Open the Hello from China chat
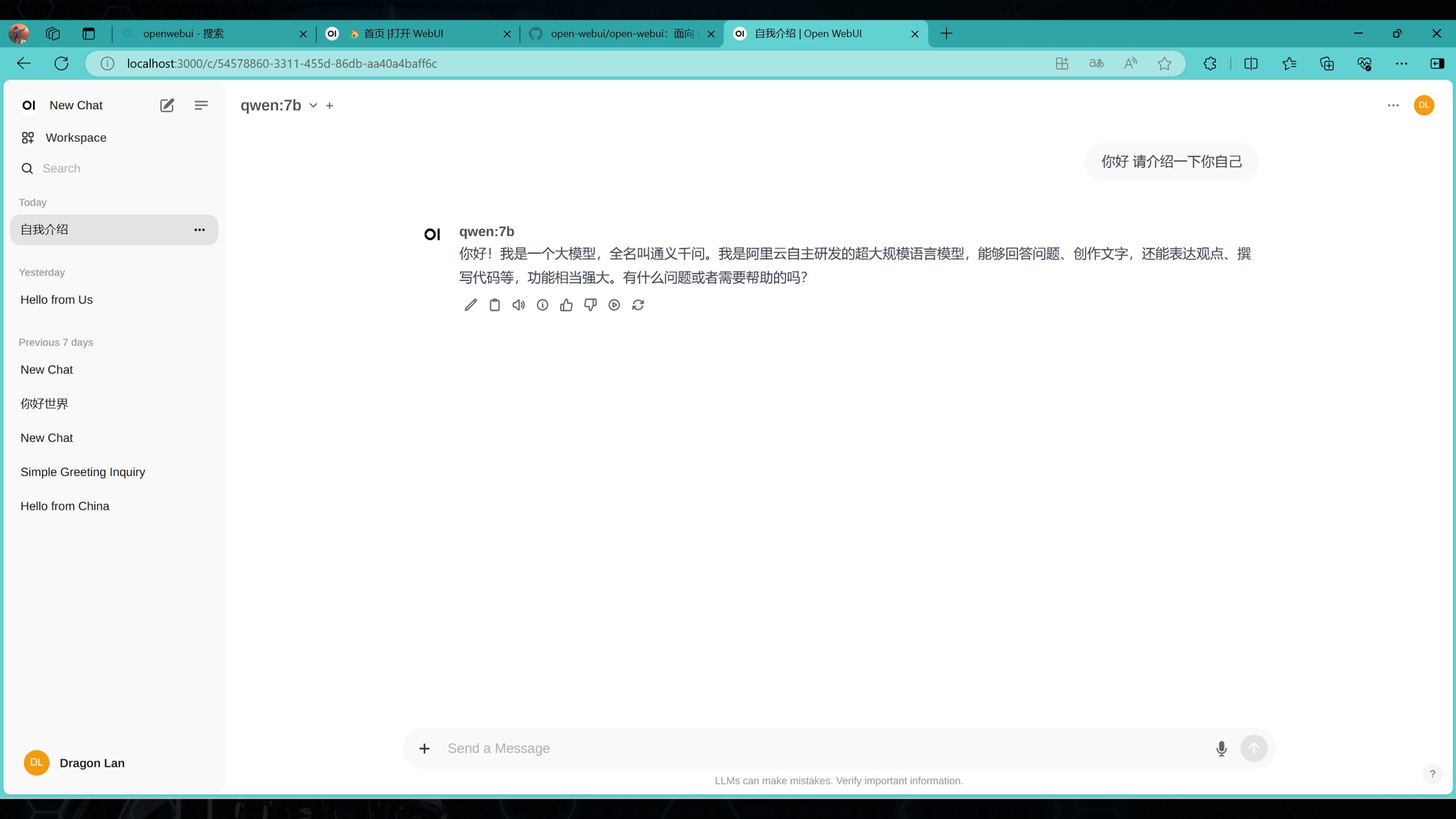 click(x=65, y=506)
